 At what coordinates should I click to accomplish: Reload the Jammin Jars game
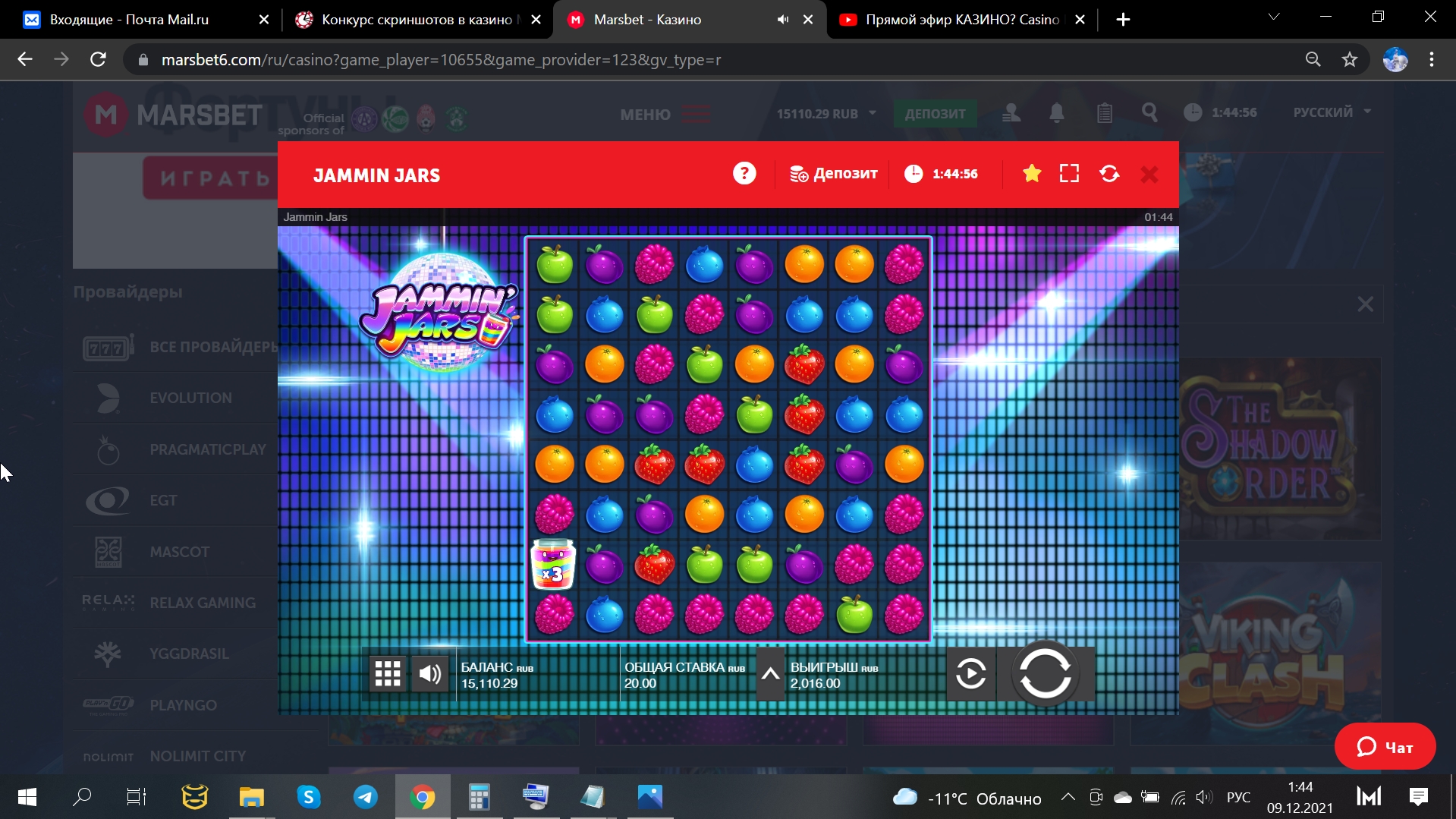pyautogui.click(x=1109, y=174)
